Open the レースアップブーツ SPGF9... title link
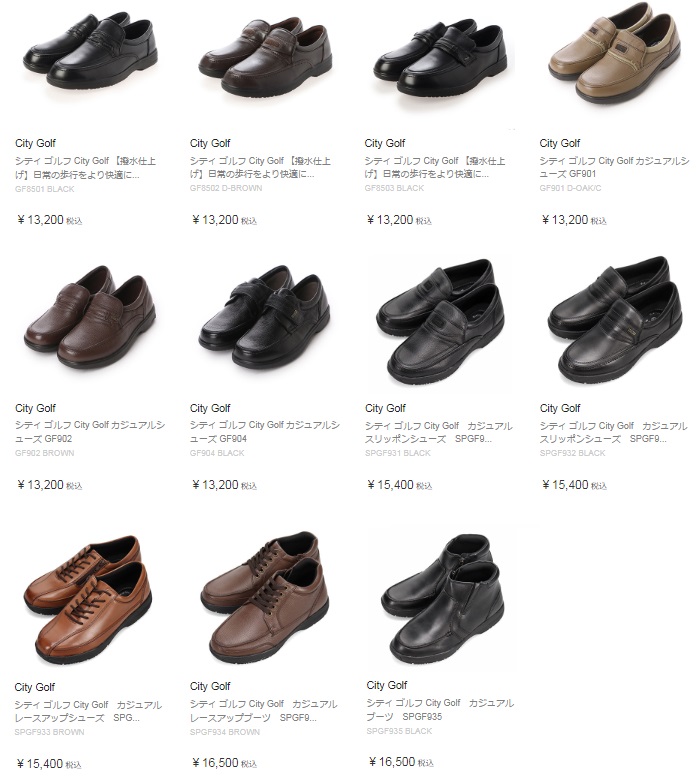This screenshot has height=784, width=696. pos(264,710)
